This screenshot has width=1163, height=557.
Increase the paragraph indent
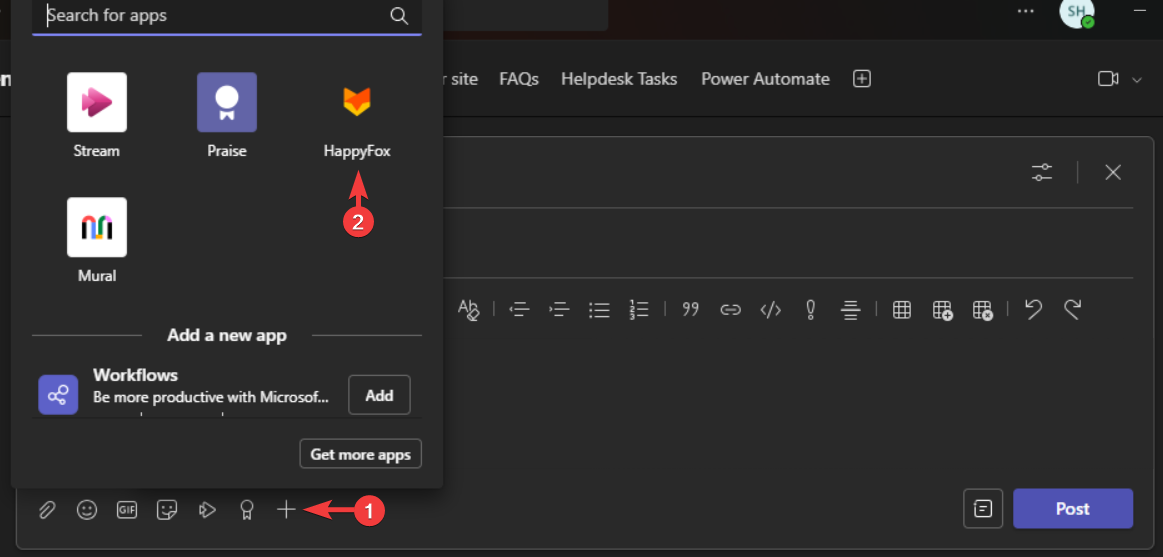(x=559, y=309)
